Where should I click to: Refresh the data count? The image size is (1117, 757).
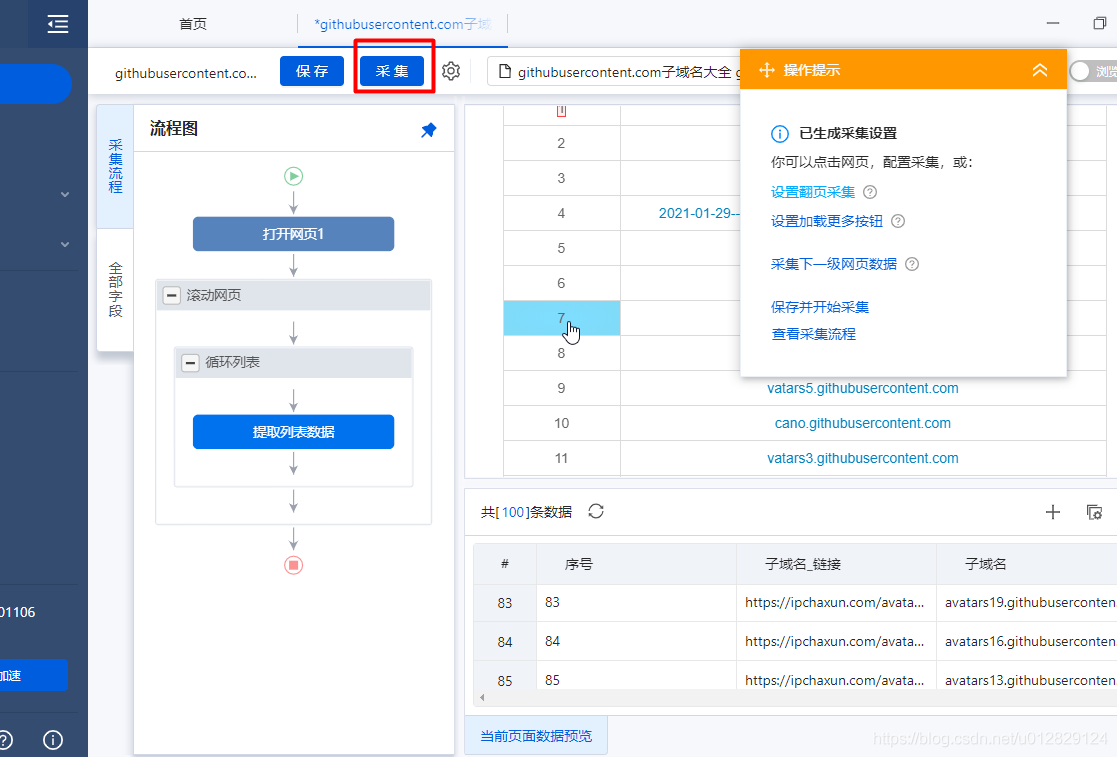pos(596,511)
